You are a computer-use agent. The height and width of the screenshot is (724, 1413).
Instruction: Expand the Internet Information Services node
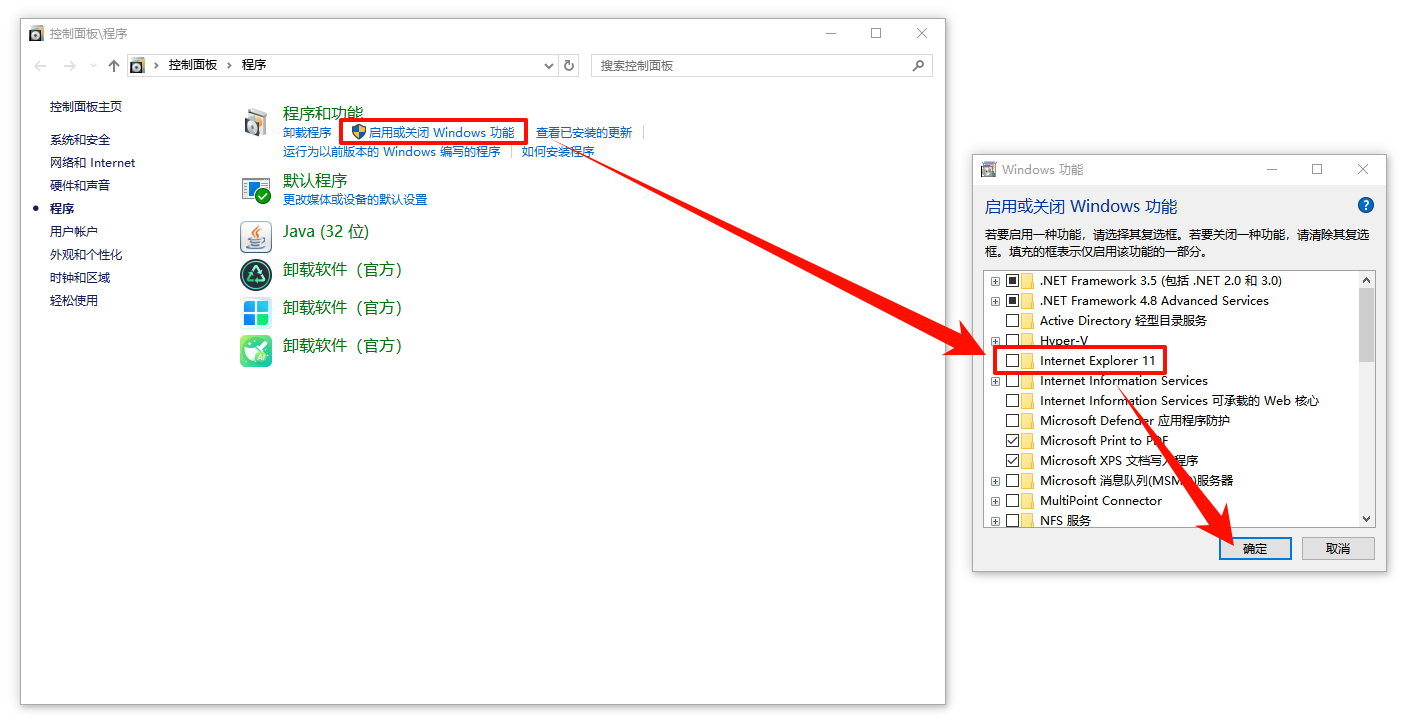[x=995, y=381]
